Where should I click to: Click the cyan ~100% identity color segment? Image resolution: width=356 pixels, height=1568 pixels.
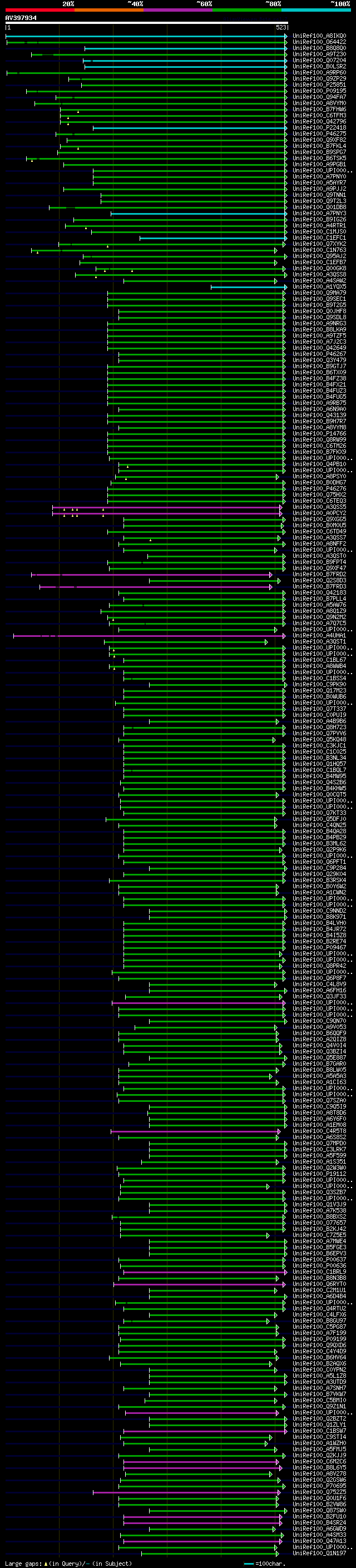click(315, 10)
